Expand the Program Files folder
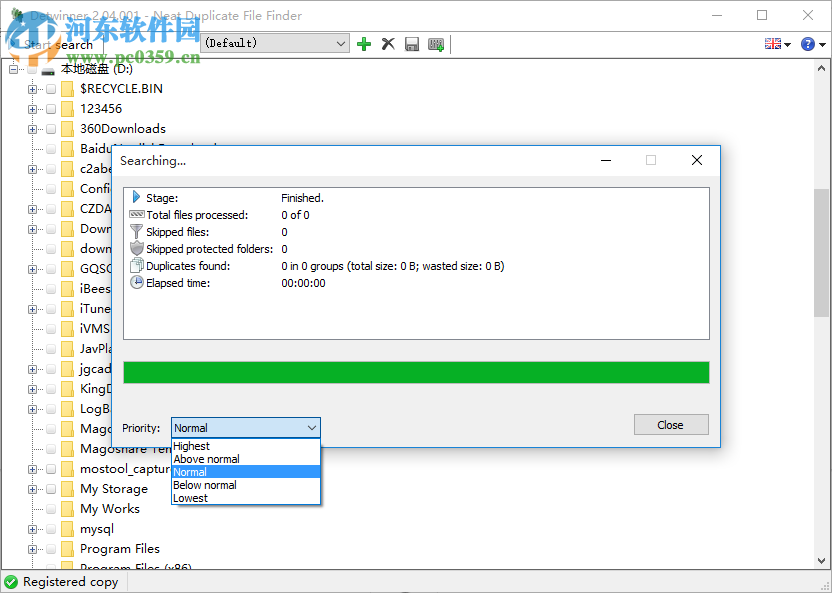The height and width of the screenshot is (593, 832). [32, 549]
